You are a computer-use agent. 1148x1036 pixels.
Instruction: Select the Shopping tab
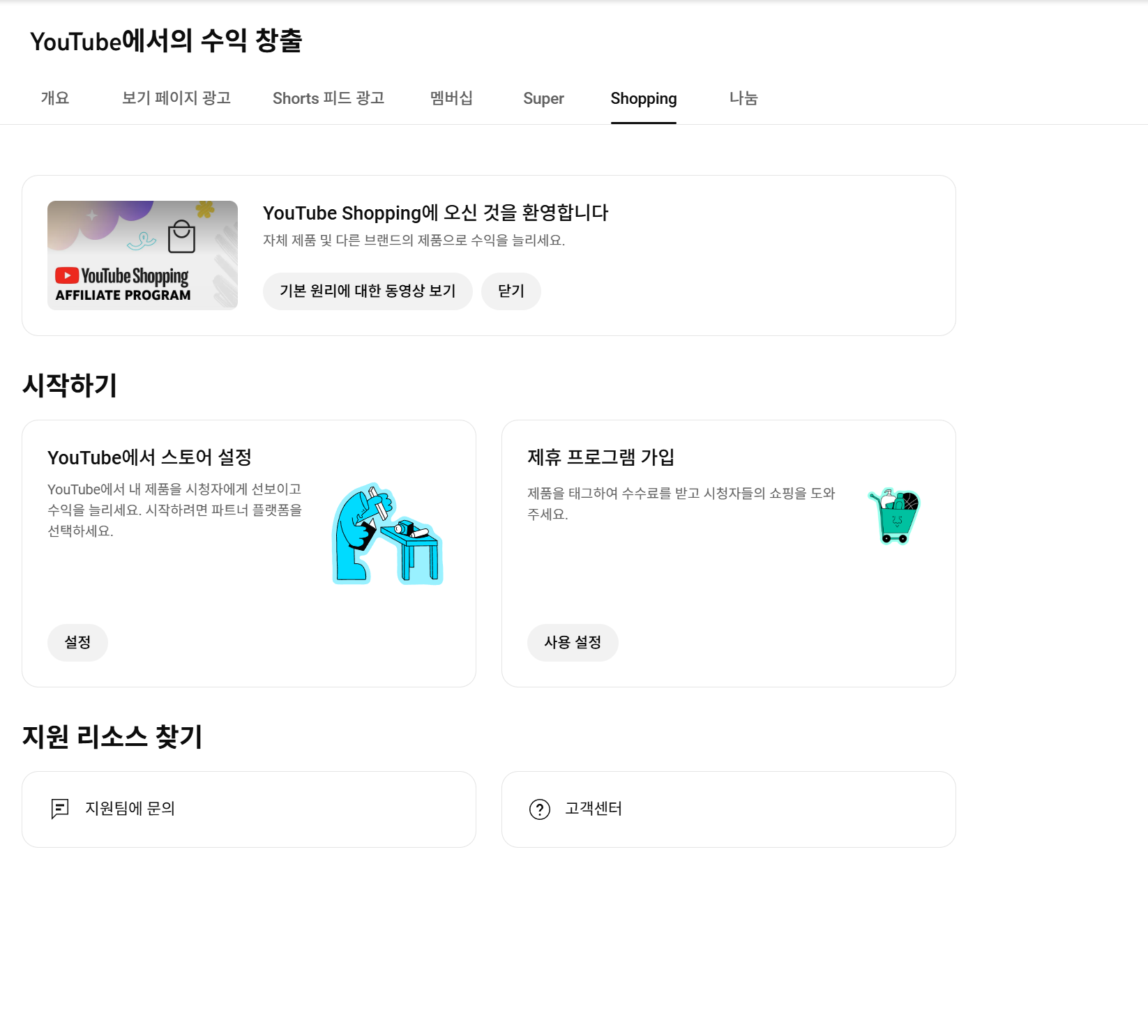click(x=644, y=98)
